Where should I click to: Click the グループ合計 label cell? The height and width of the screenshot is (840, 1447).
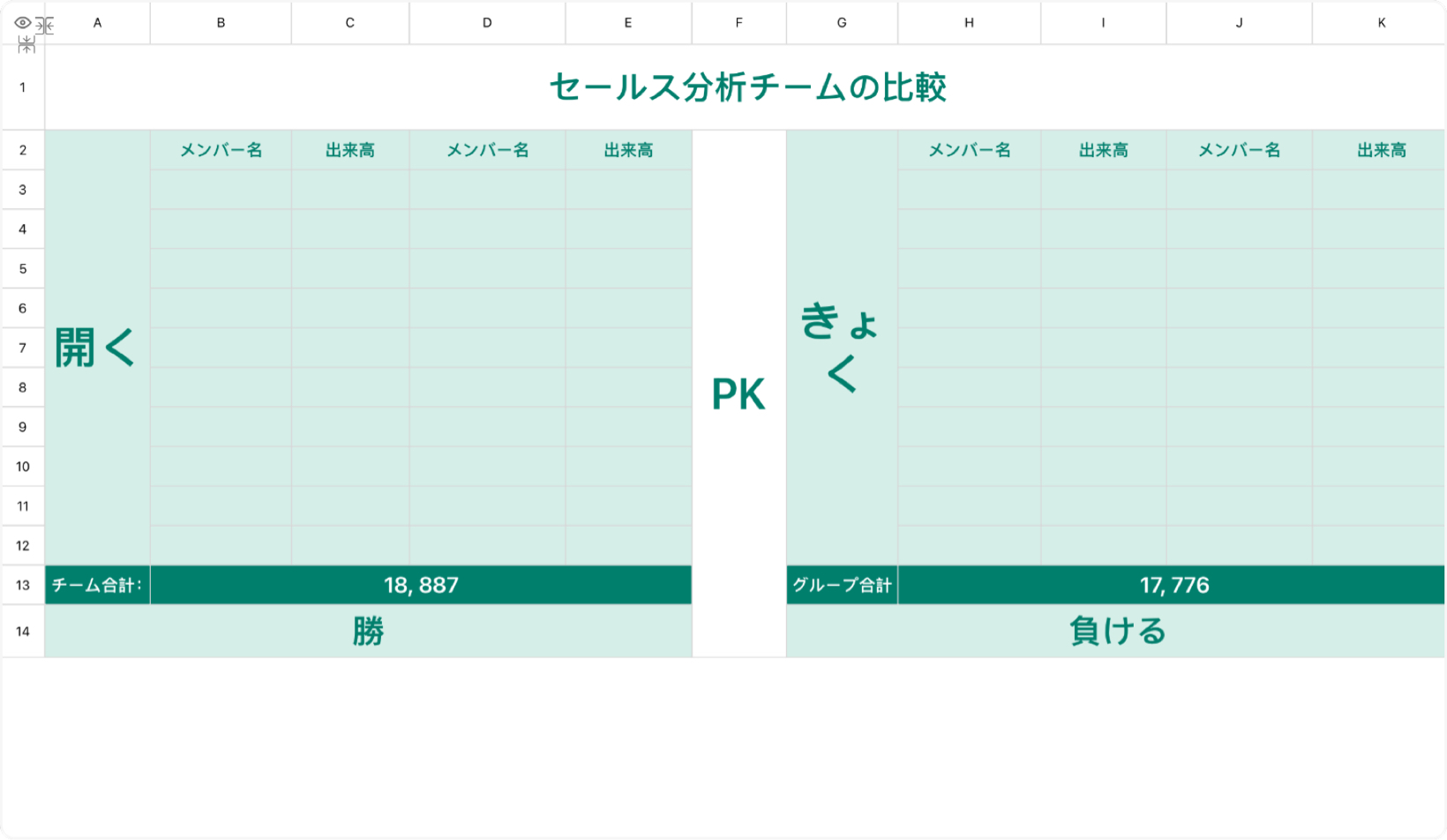[842, 585]
